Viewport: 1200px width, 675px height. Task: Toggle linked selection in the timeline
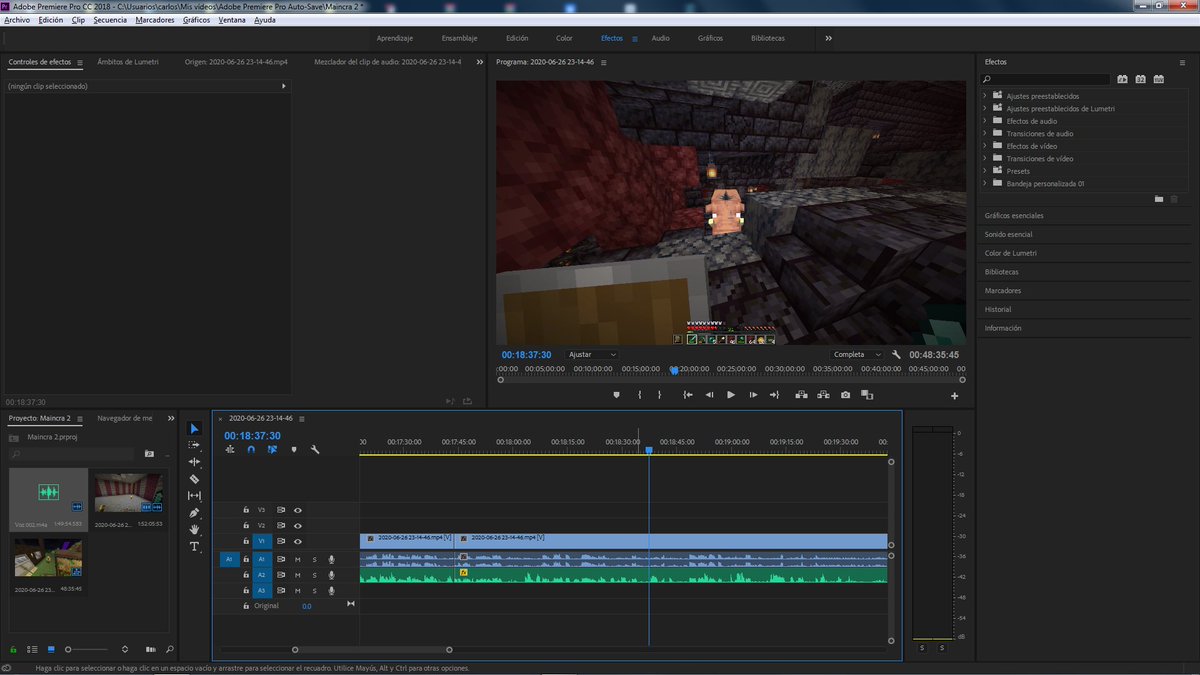pos(272,450)
